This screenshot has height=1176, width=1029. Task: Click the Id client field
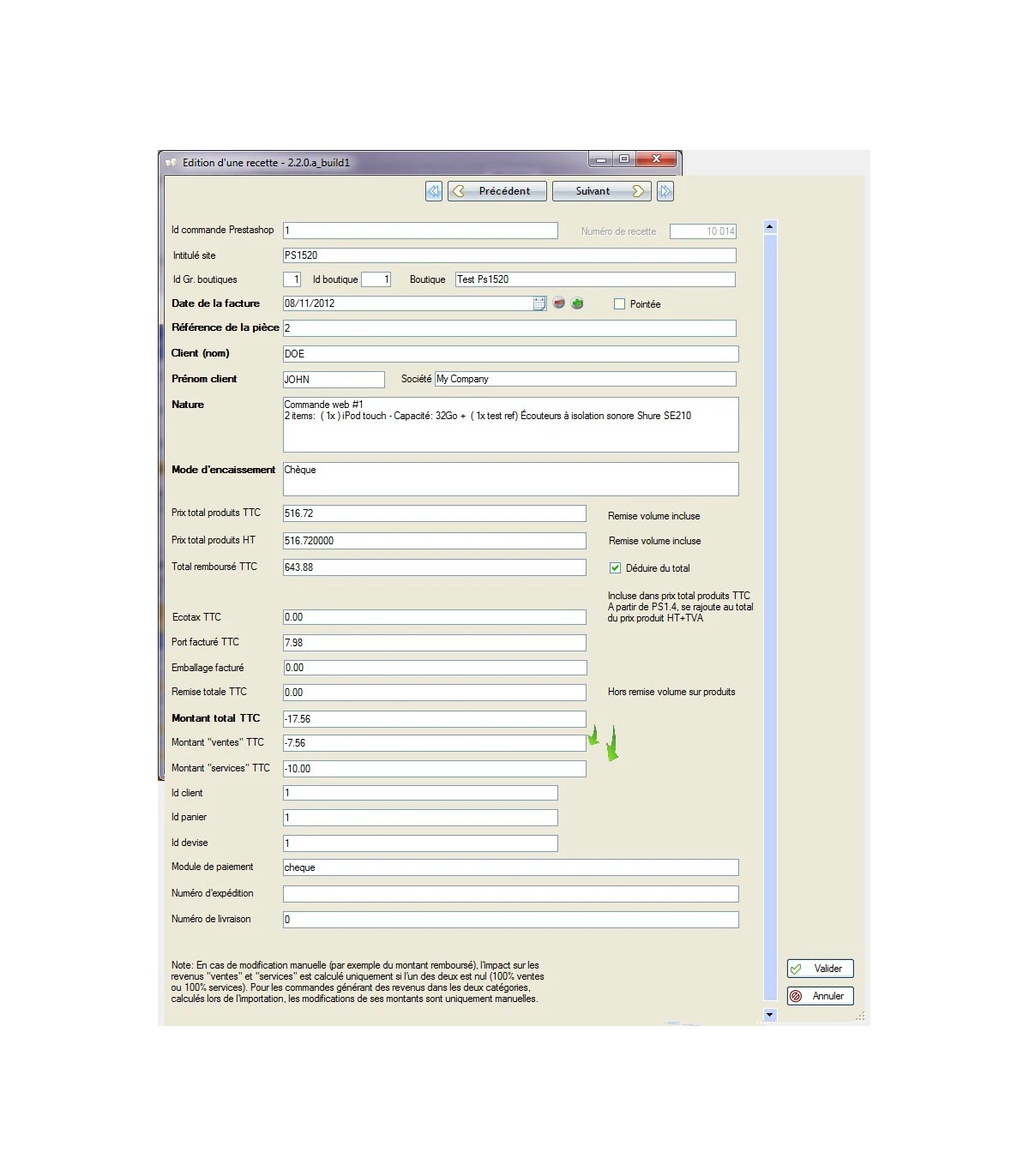[x=420, y=794]
